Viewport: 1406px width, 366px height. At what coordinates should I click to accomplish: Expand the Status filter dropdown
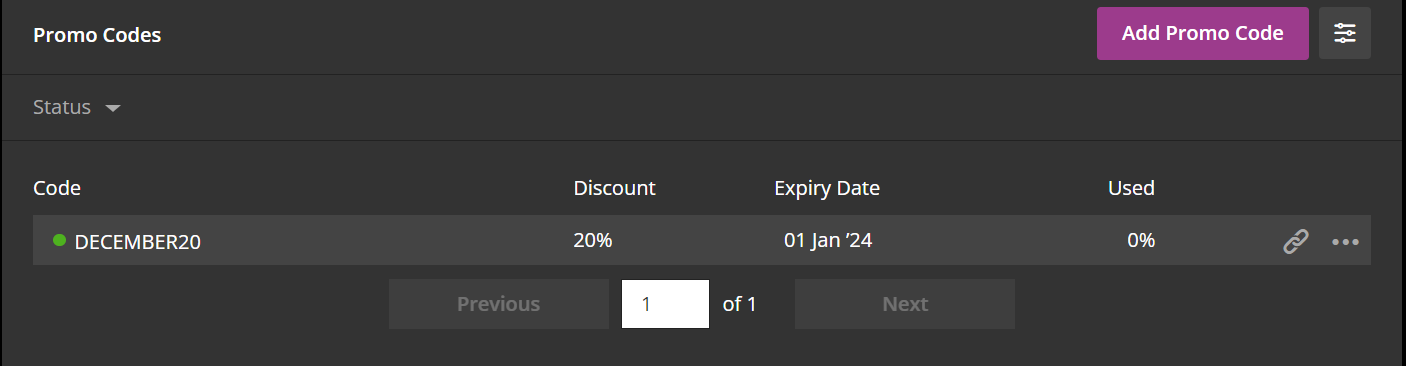[77, 107]
